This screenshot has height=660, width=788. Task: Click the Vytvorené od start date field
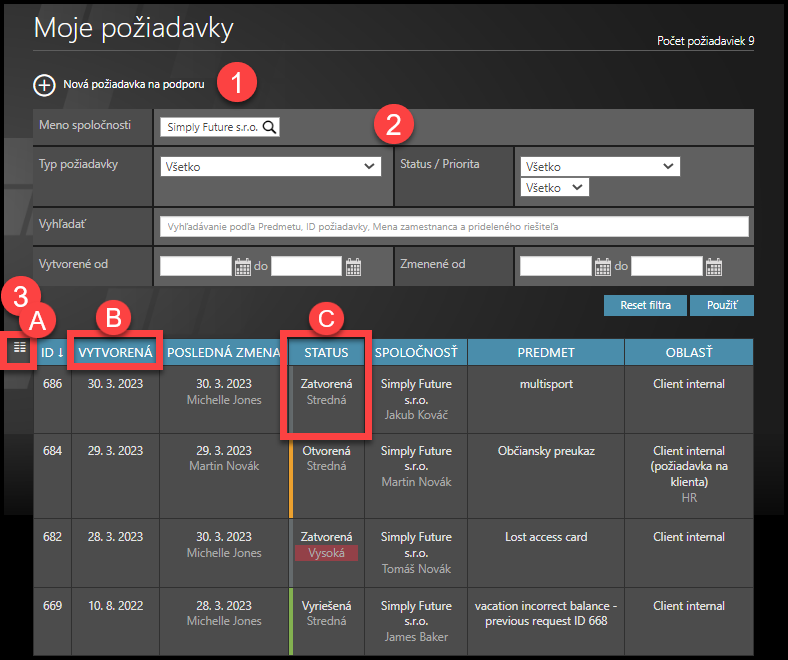coord(196,266)
